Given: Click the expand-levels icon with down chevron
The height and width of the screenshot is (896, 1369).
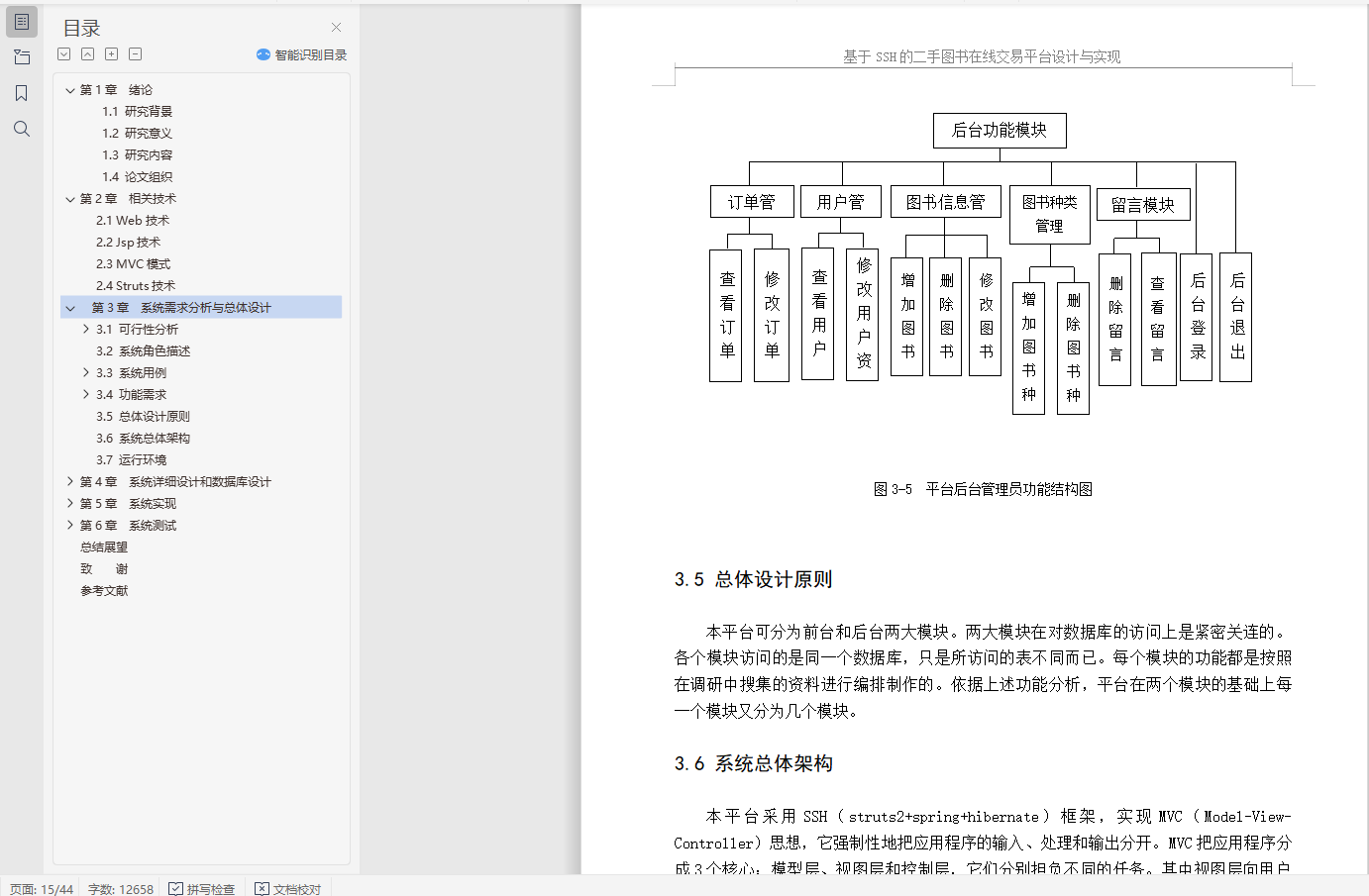Looking at the screenshot, I should point(64,54).
